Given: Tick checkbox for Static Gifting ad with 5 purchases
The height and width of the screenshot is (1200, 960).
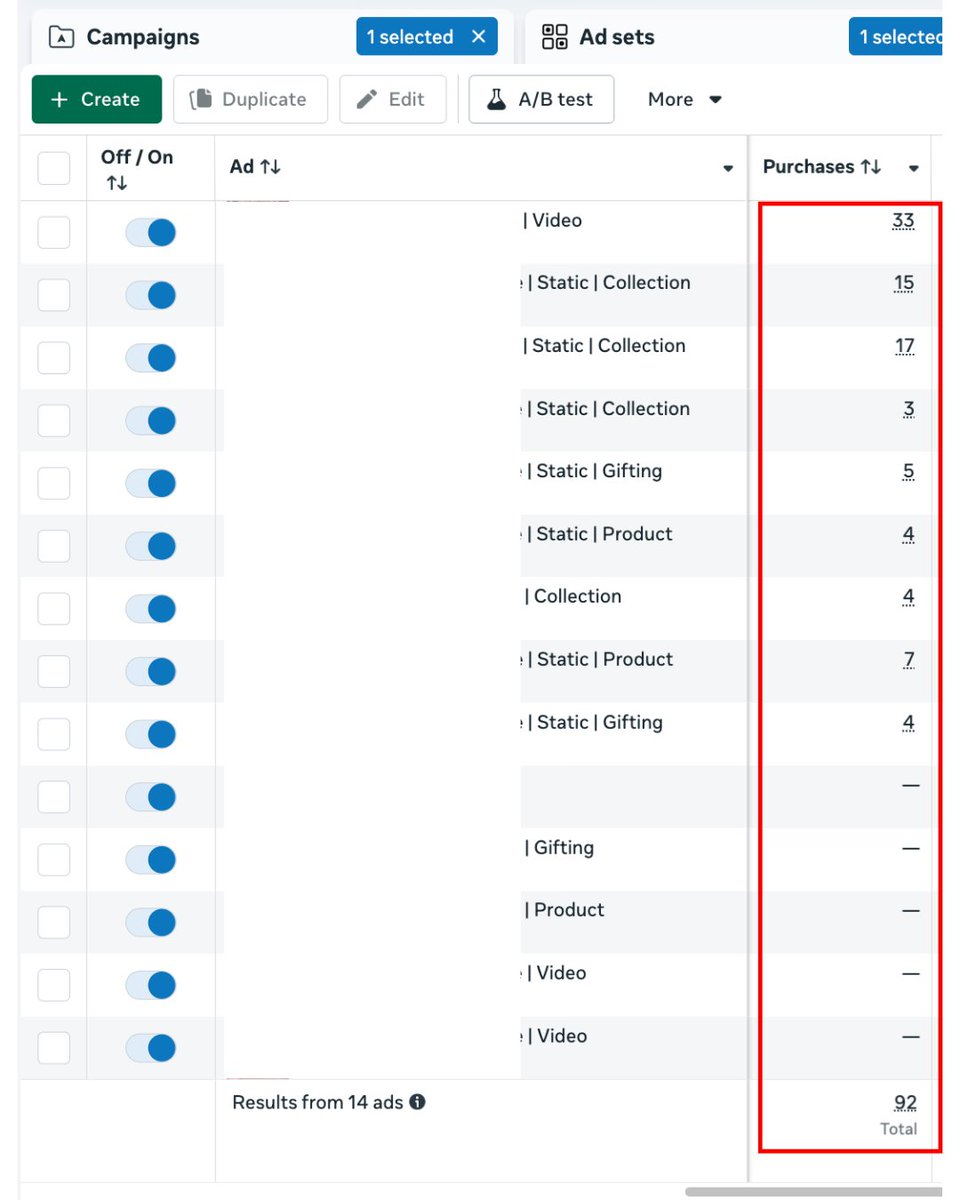Looking at the screenshot, I should point(54,483).
